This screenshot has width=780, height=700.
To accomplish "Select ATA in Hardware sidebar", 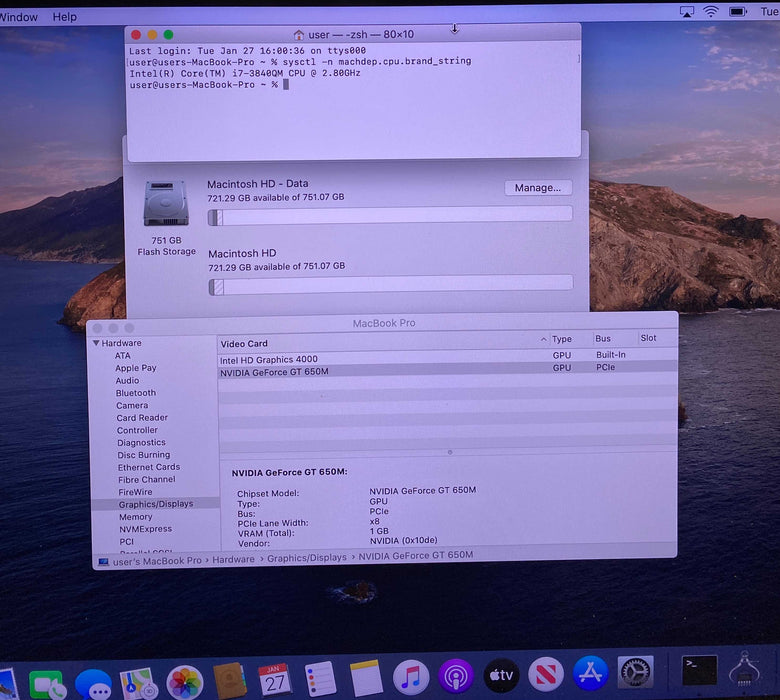I will (x=122, y=356).
